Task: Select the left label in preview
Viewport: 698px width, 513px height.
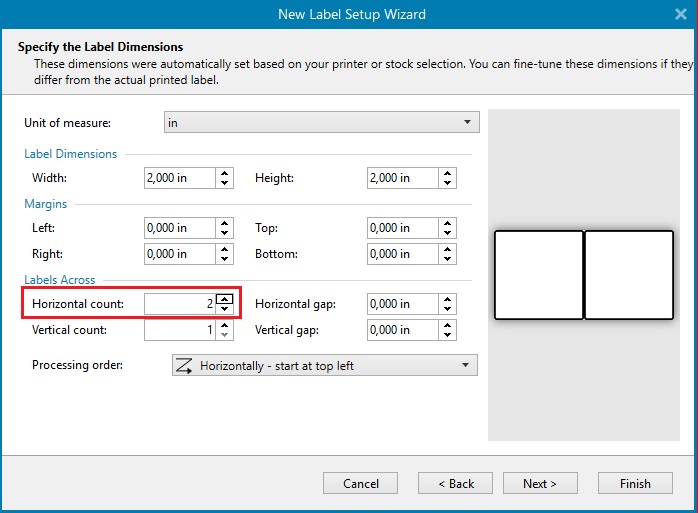Action: pyautogui.click(x=539, y=275)
